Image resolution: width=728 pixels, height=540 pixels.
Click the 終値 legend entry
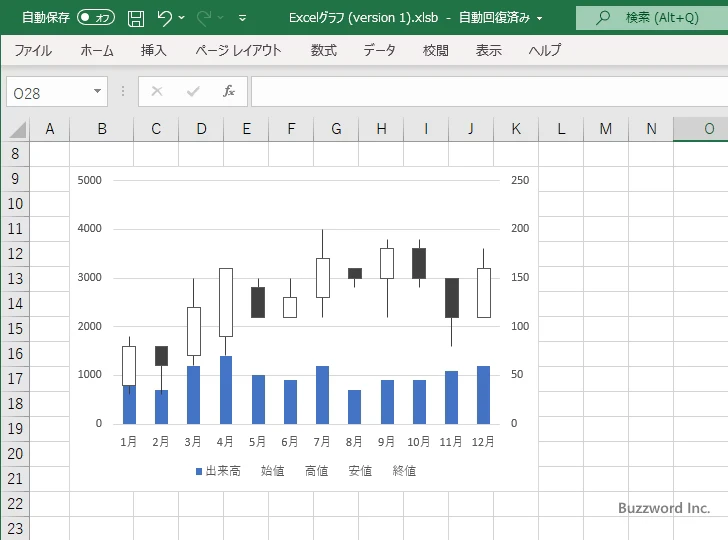[404, 471]
